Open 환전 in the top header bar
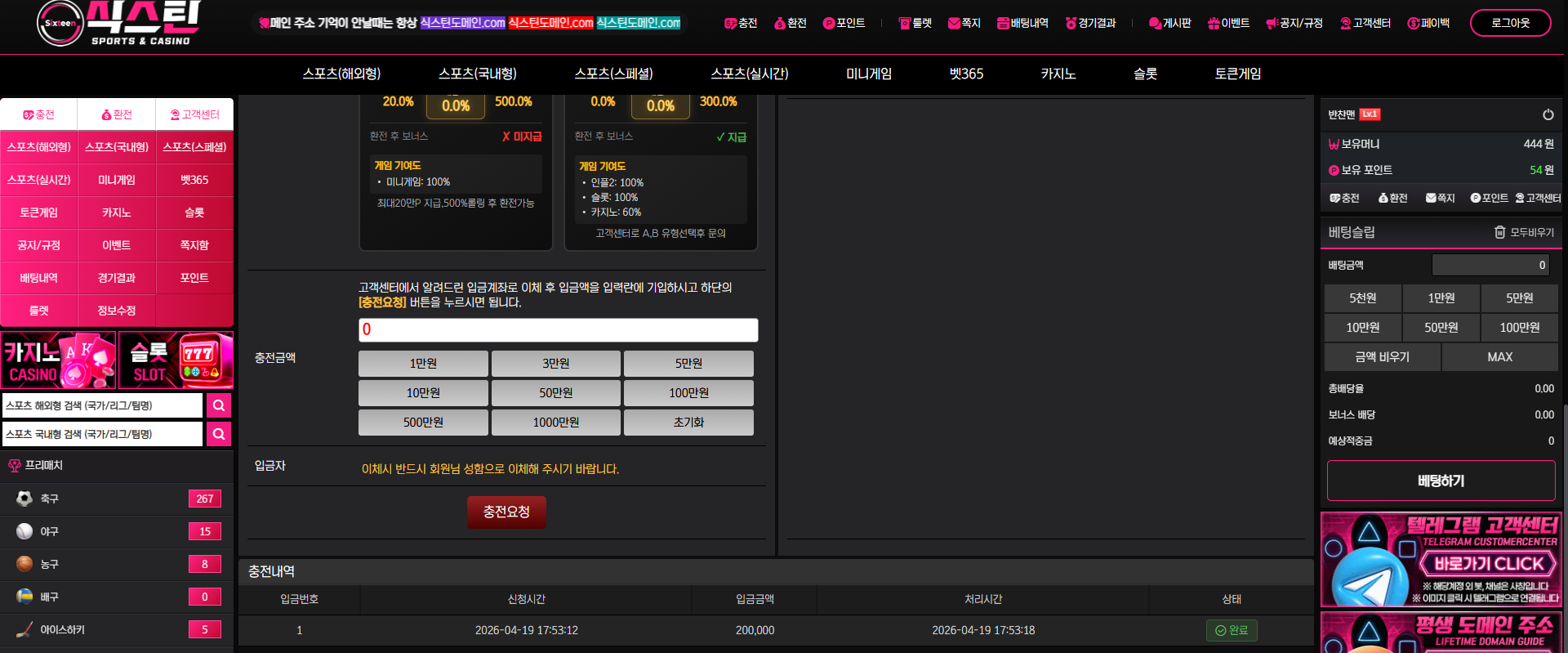This screenshot has height=653, width=1568. click(790, 23)
